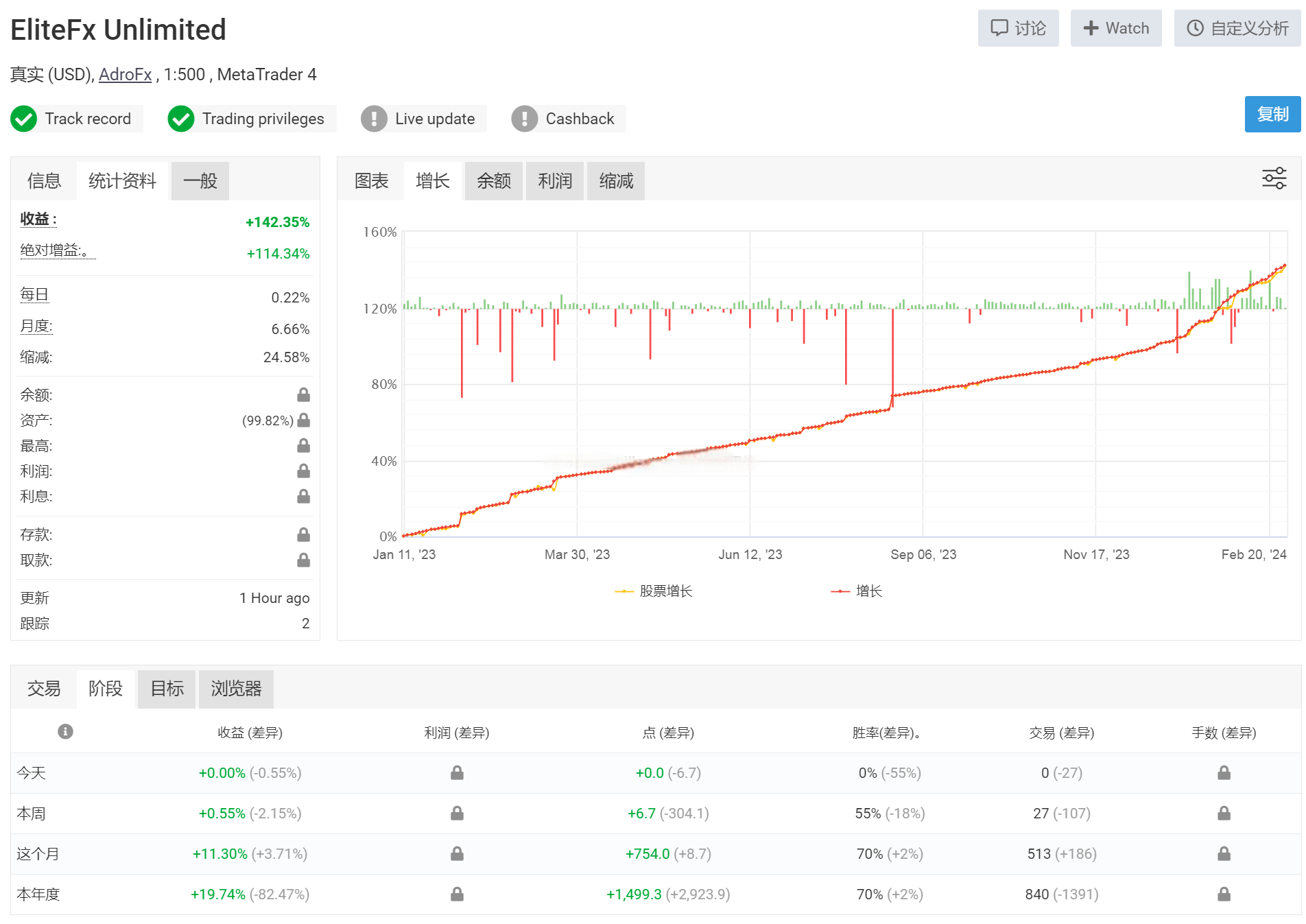Viewport: 1306px width, 924px height.
Task: Click the lock icon in 本年度 手数 column
Action: (x=1224, y=894)
